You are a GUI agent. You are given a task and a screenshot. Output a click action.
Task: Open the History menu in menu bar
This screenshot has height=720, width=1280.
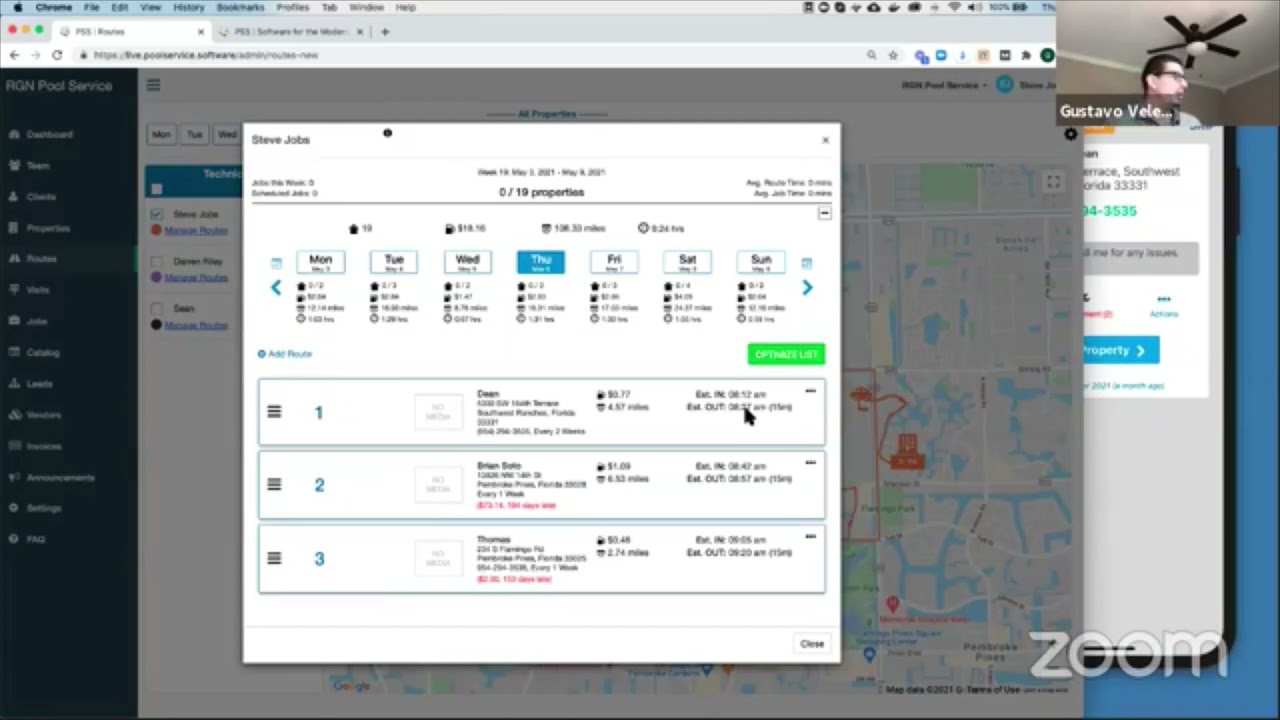188,7
